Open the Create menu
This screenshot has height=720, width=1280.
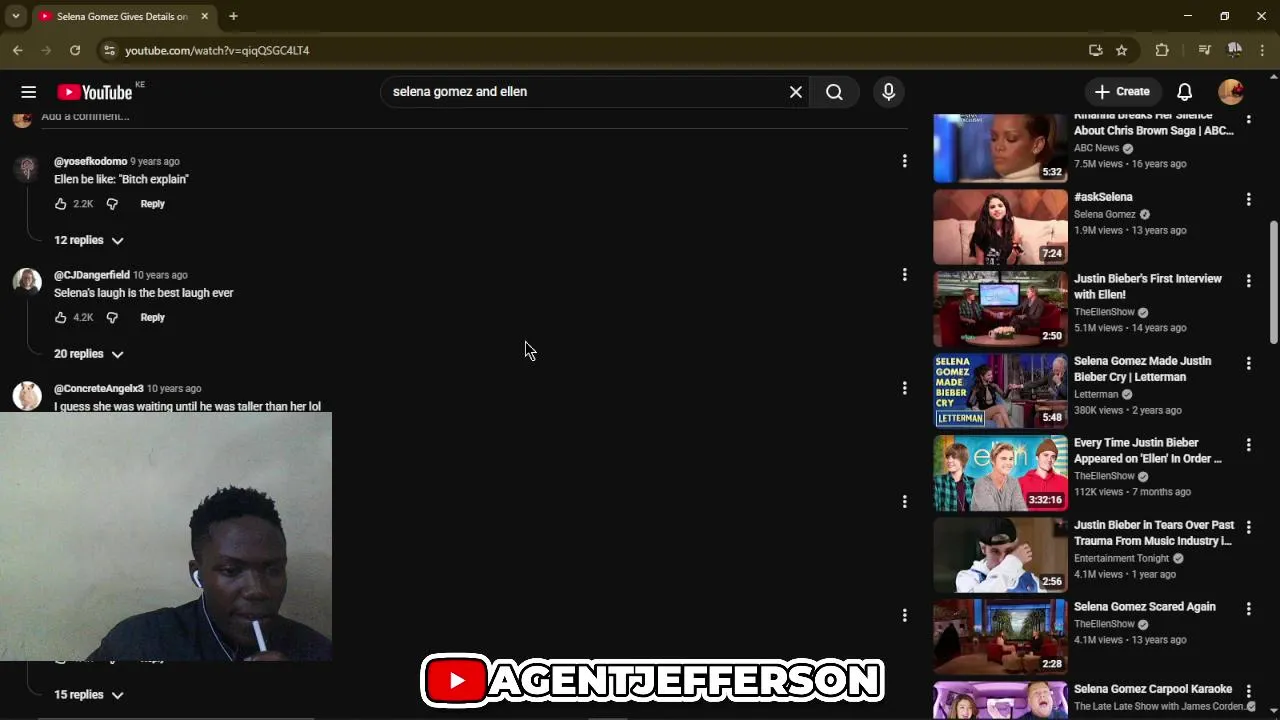(1122, 91)
